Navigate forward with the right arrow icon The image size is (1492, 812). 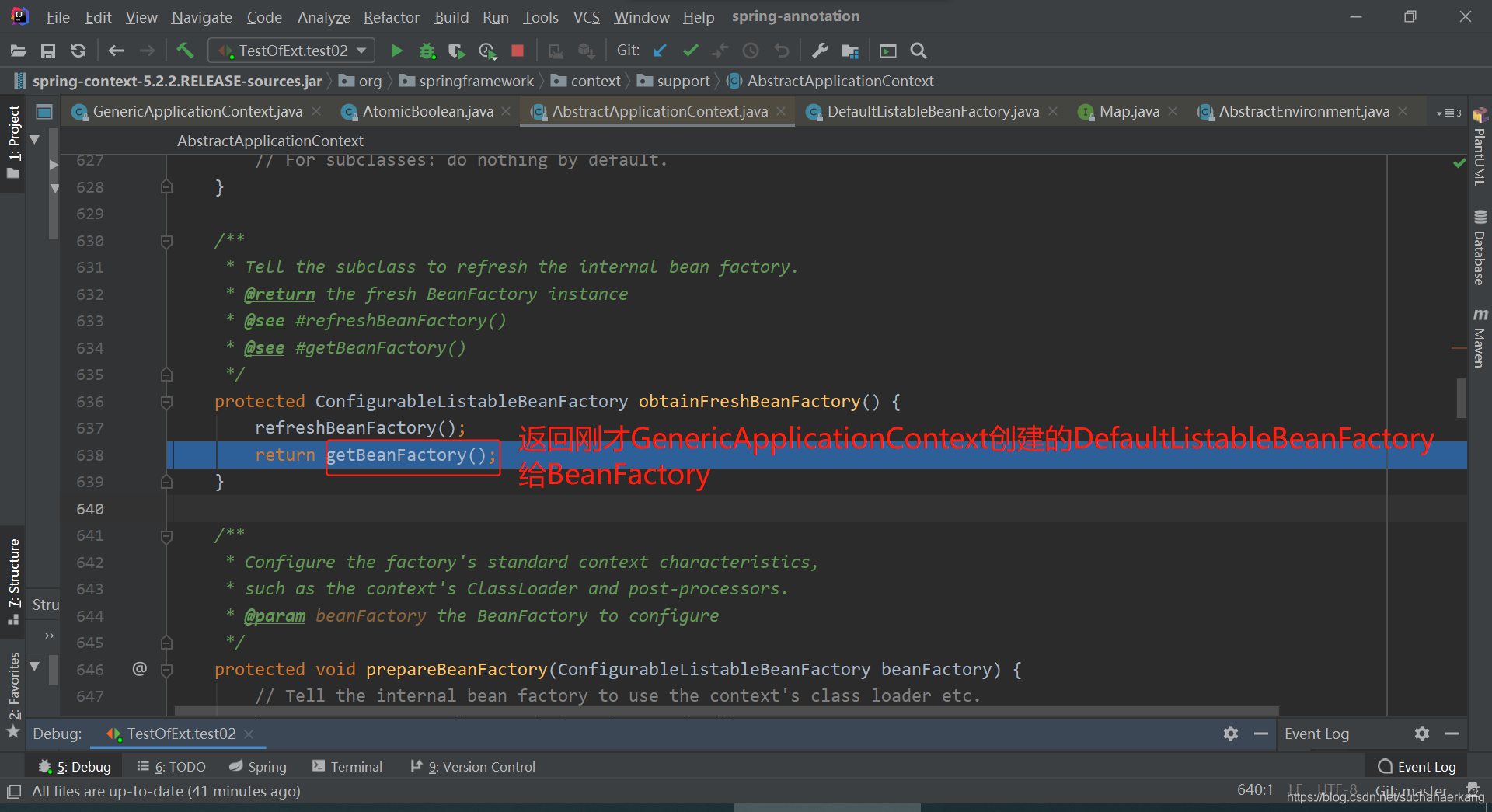tap(147, 51)
